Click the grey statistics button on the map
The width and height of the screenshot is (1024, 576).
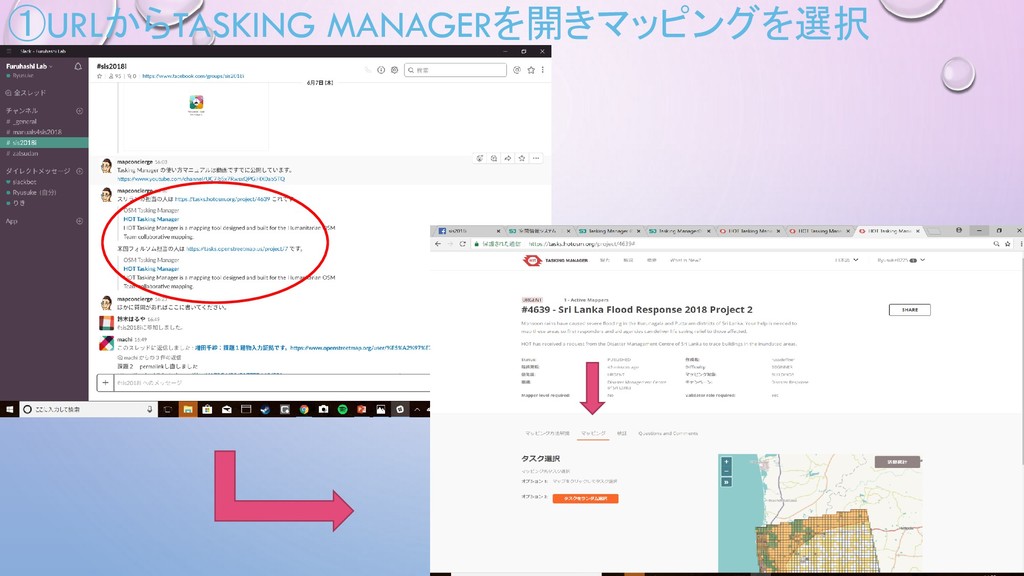897,462
